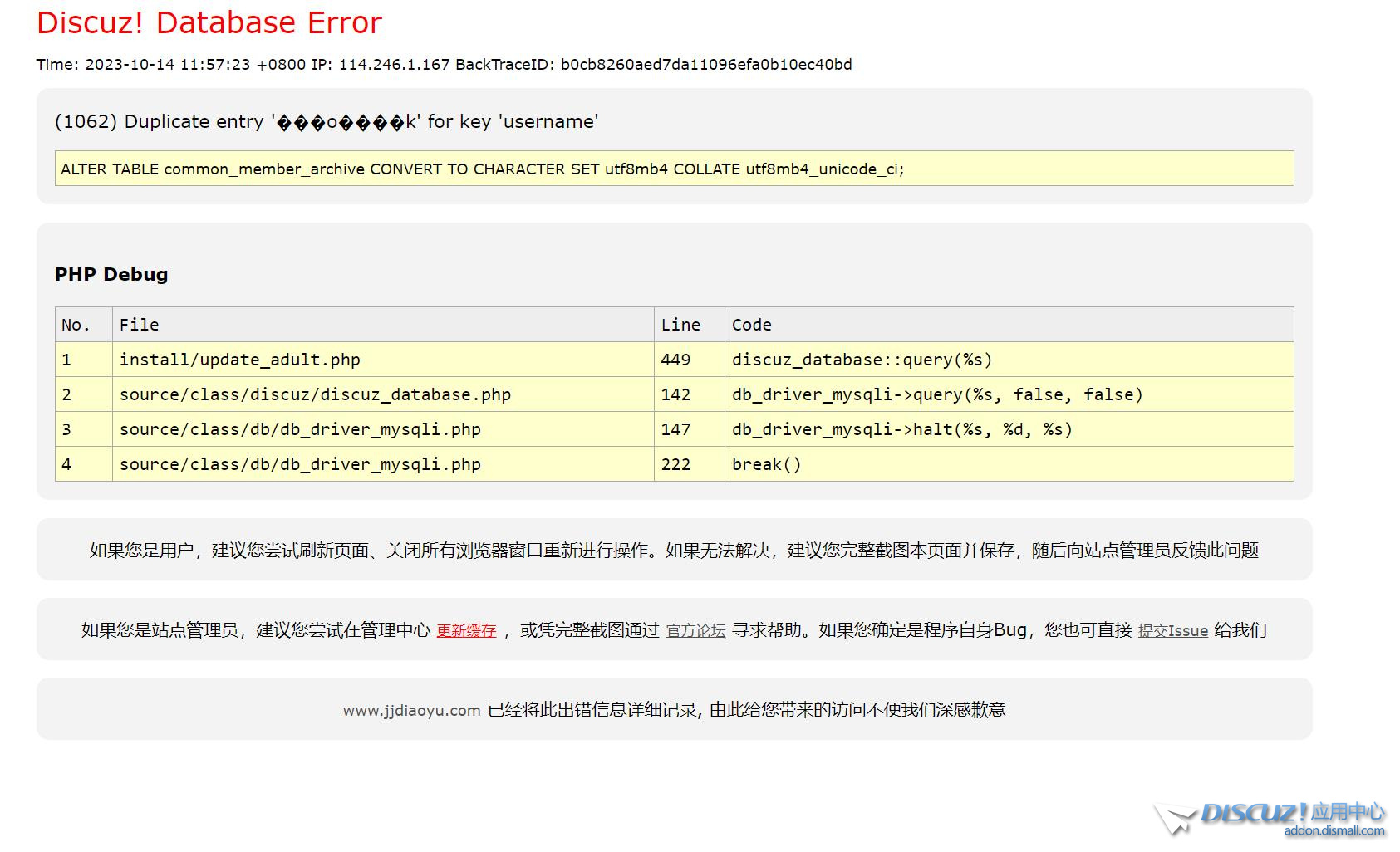Select line number 449 cell
1400x852 pixels.
pos(689,360)
